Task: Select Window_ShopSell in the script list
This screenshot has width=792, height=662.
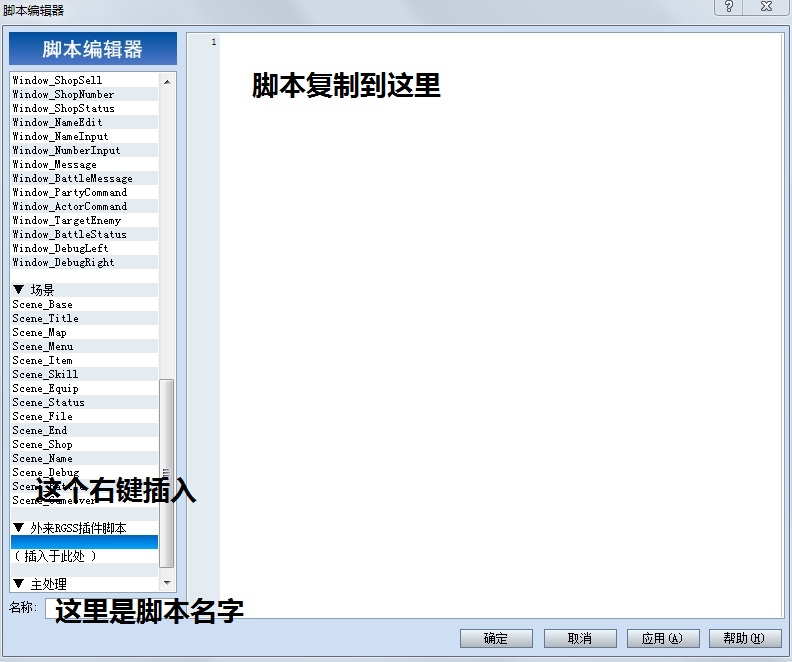Action: point(84,80)
